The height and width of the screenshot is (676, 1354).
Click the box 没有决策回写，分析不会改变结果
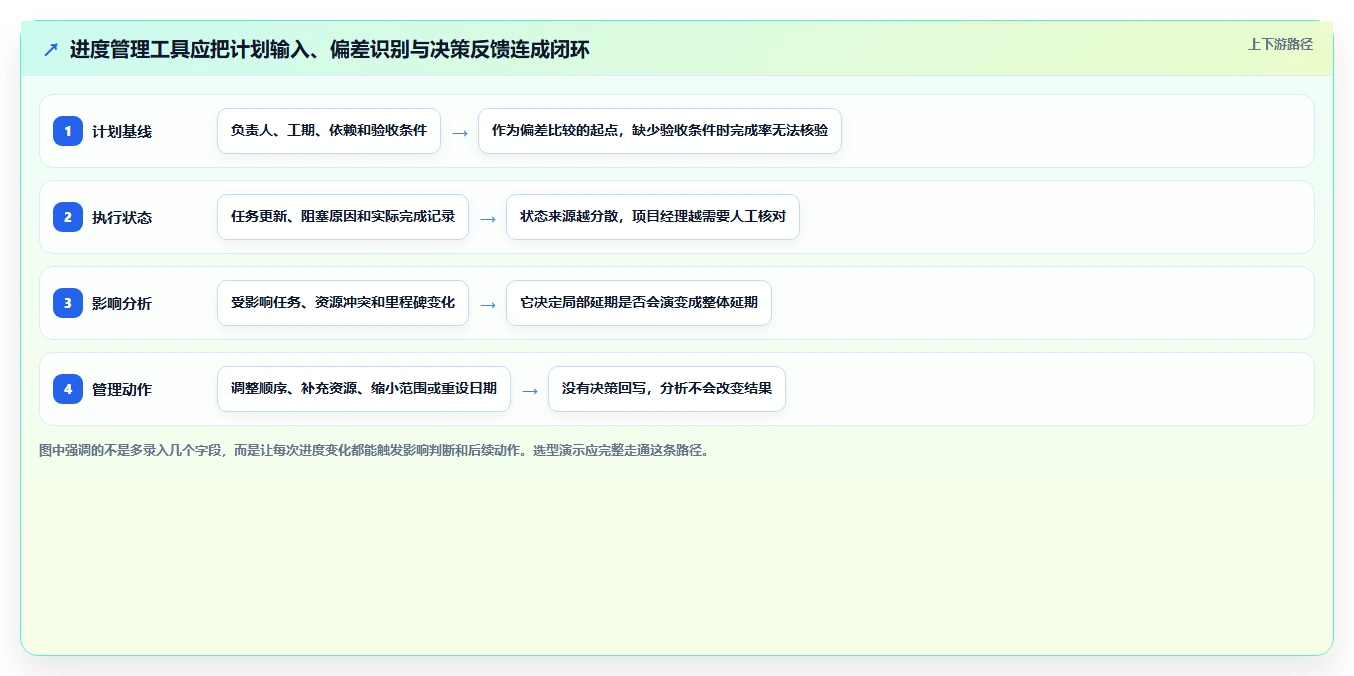(667, 389)
